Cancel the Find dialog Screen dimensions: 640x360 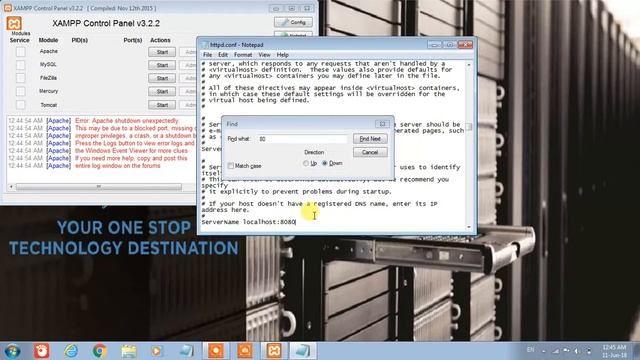tap(370, 152)
